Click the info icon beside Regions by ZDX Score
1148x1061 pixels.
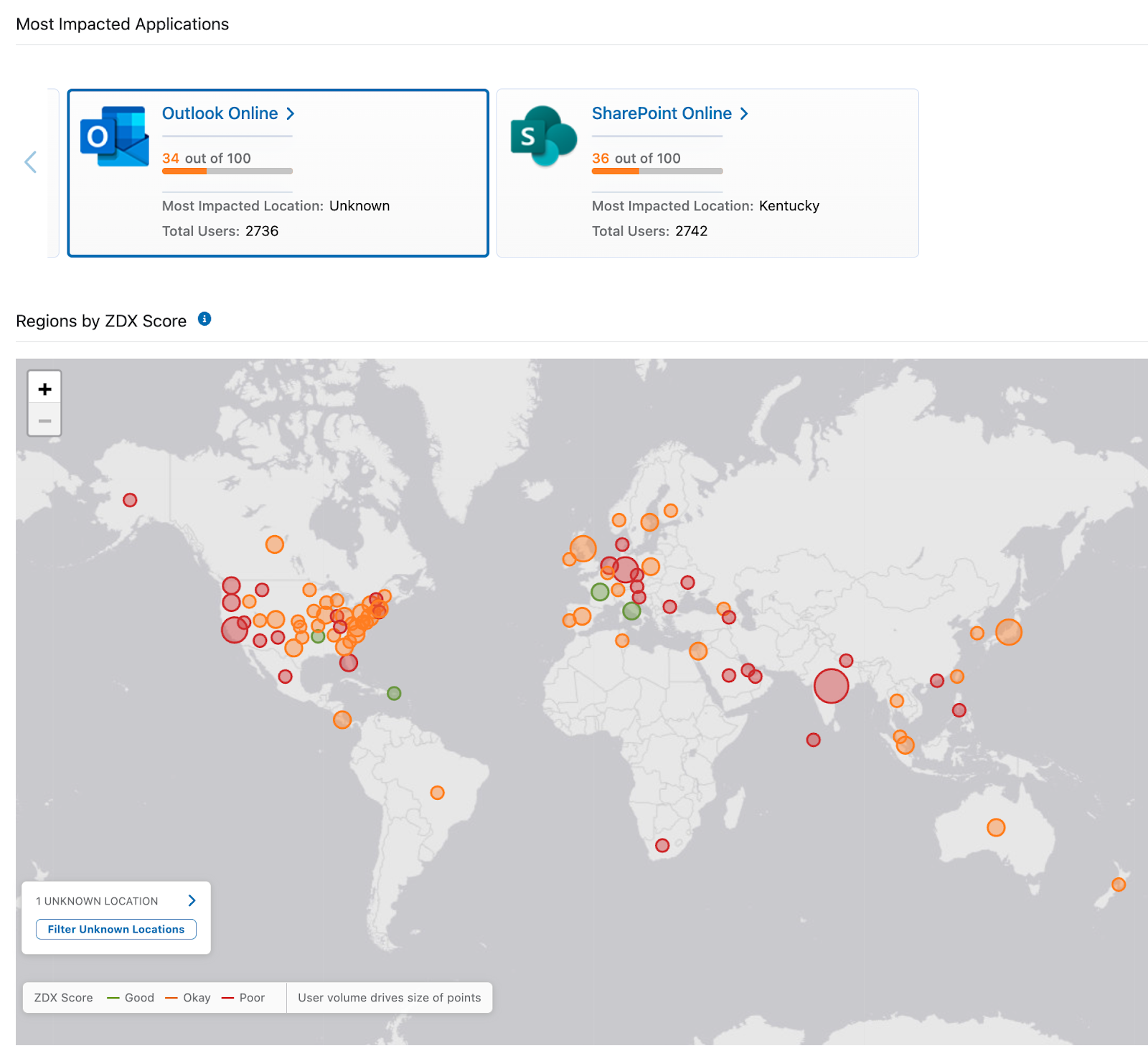pos(204,319)
